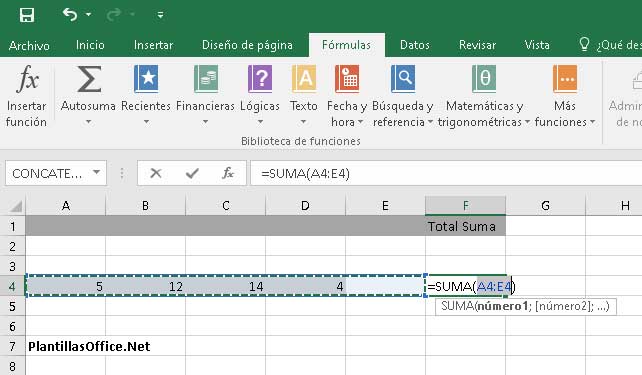
Task: Open the Name Box dropdown arrow
Action: (x=97, y=172)
